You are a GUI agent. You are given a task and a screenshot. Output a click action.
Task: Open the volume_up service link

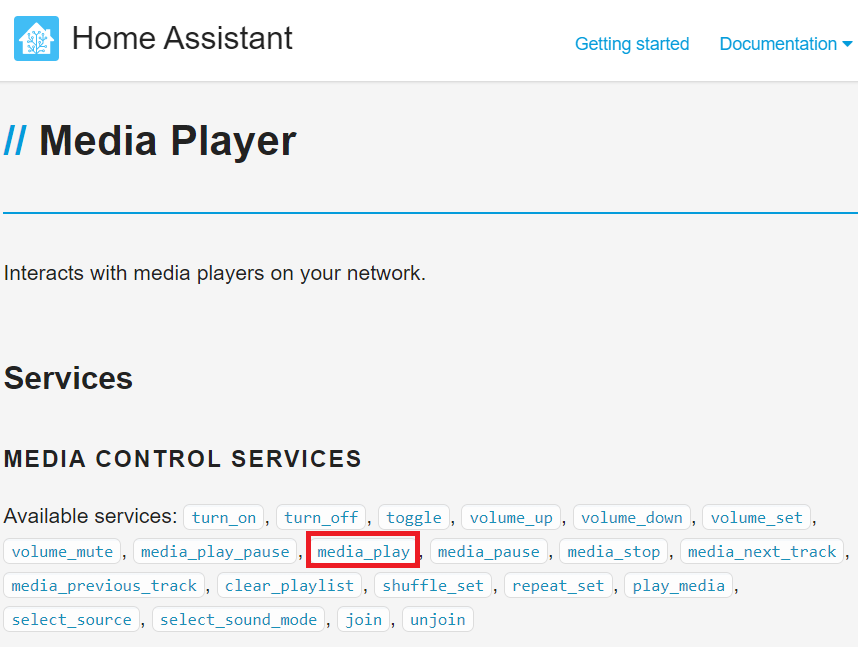[511, 517]
